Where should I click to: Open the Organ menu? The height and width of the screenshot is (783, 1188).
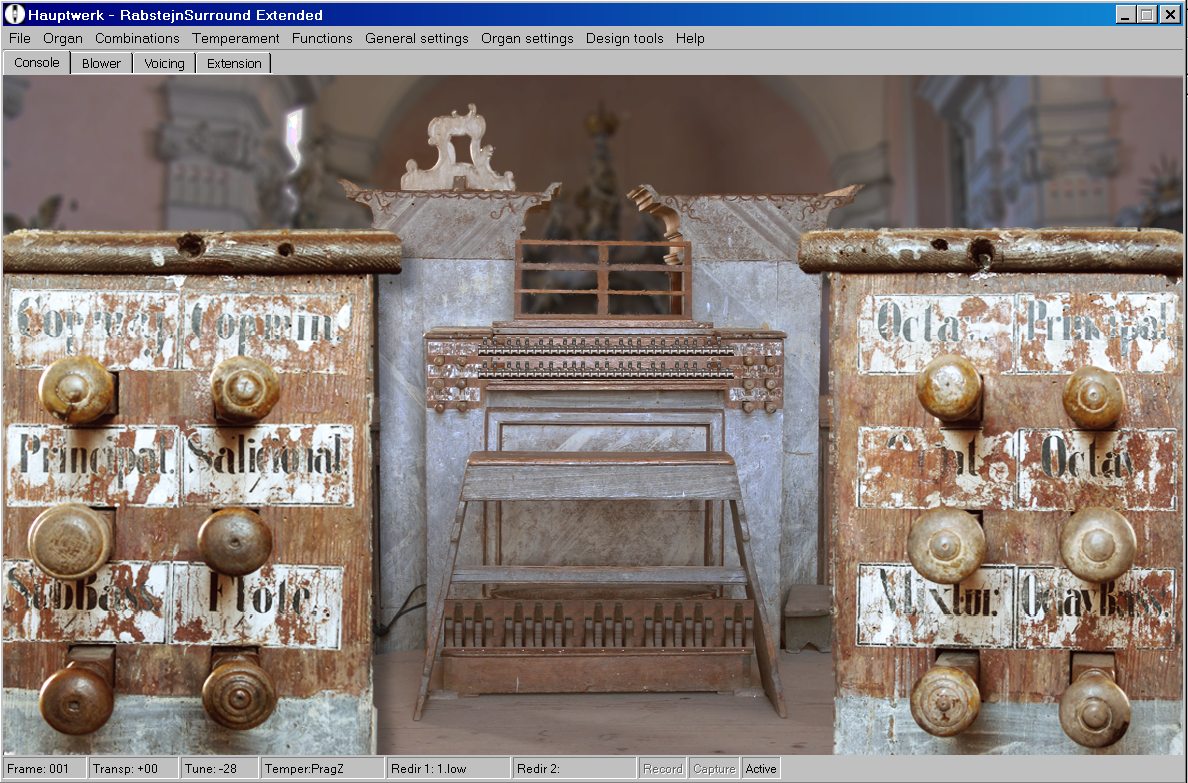tap(63, 38)
